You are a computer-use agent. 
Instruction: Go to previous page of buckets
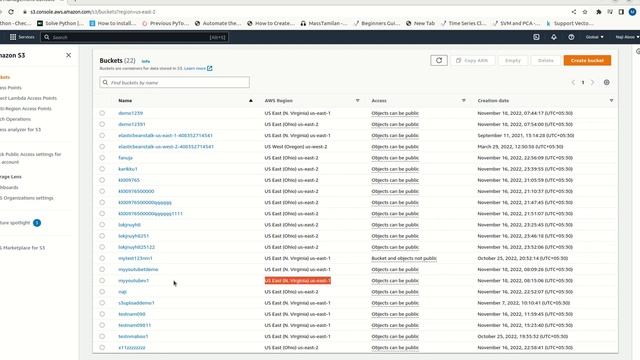(x=573, y=82)
